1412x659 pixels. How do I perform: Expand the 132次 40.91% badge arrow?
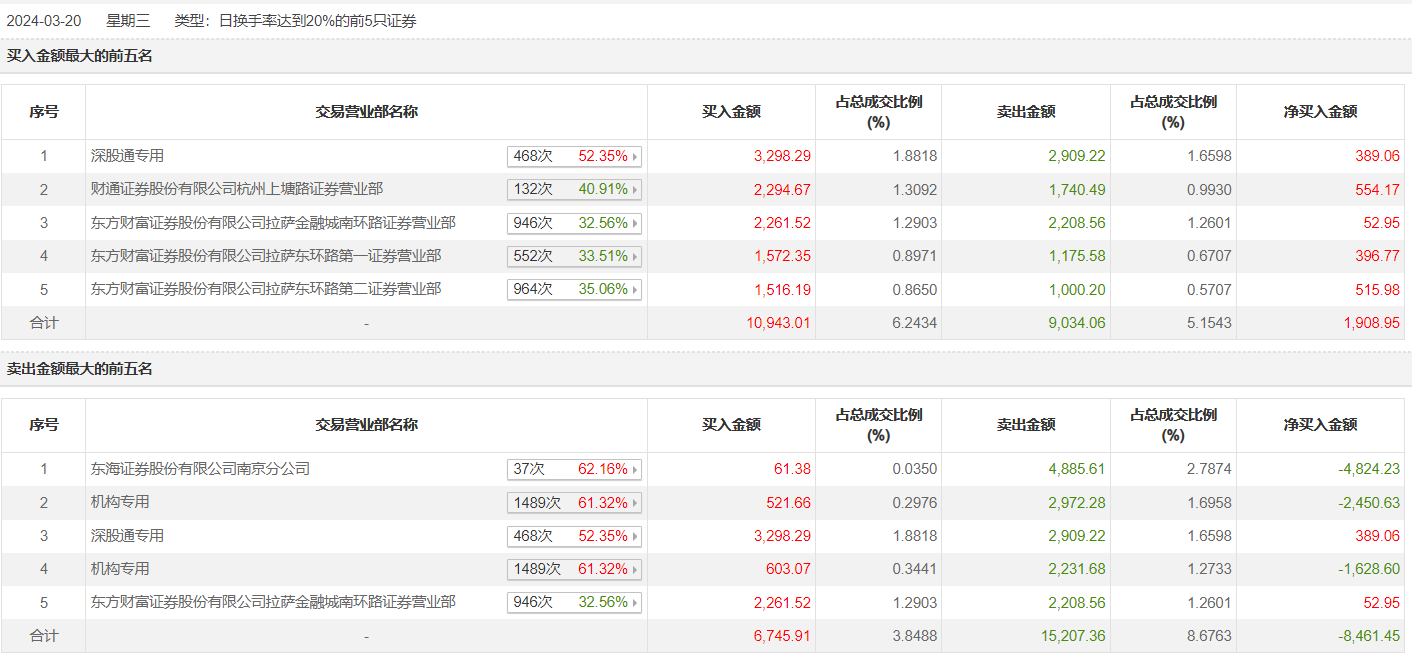click(x=634, y=190)
